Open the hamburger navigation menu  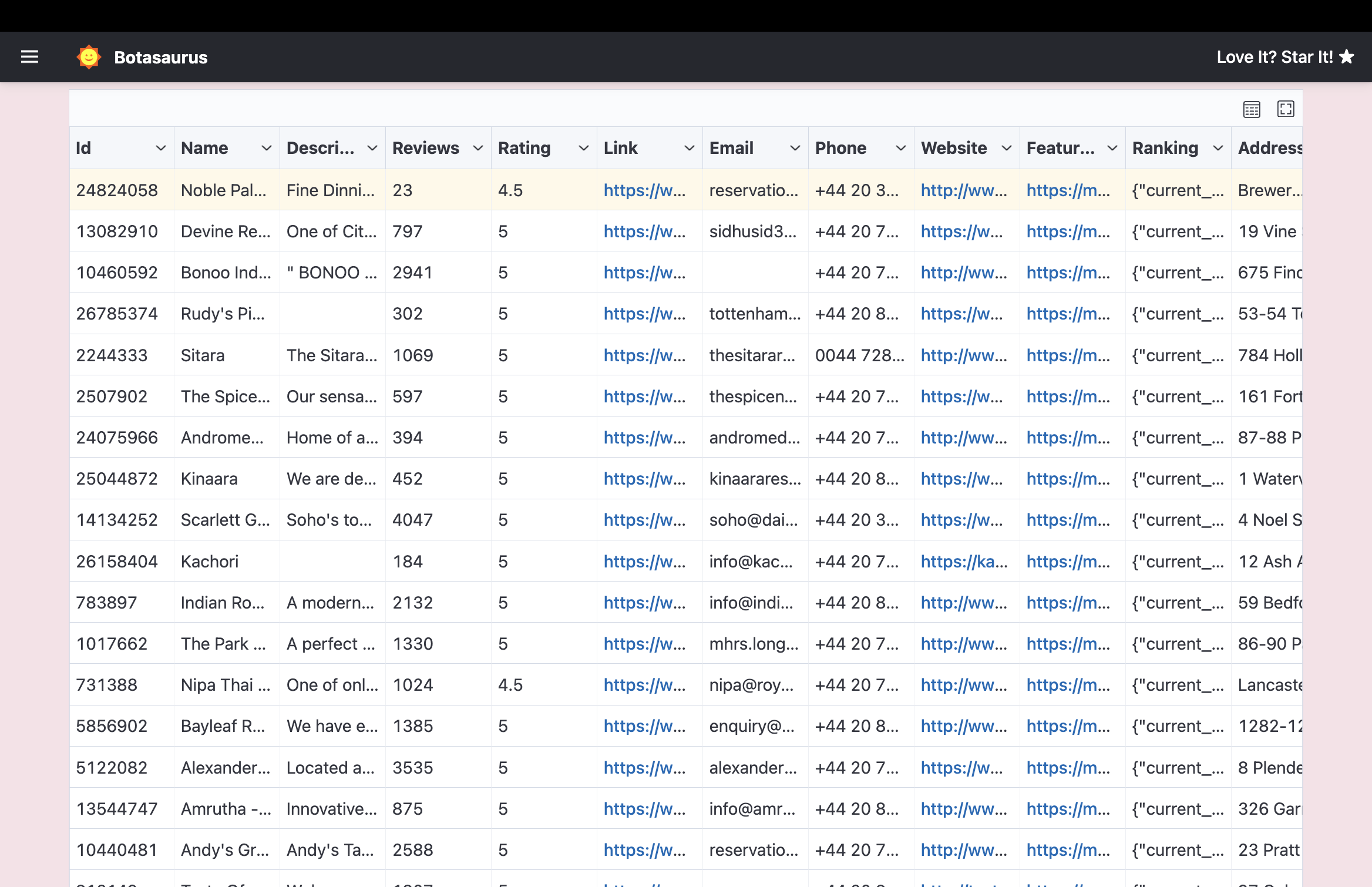click(x=29, y=57)
